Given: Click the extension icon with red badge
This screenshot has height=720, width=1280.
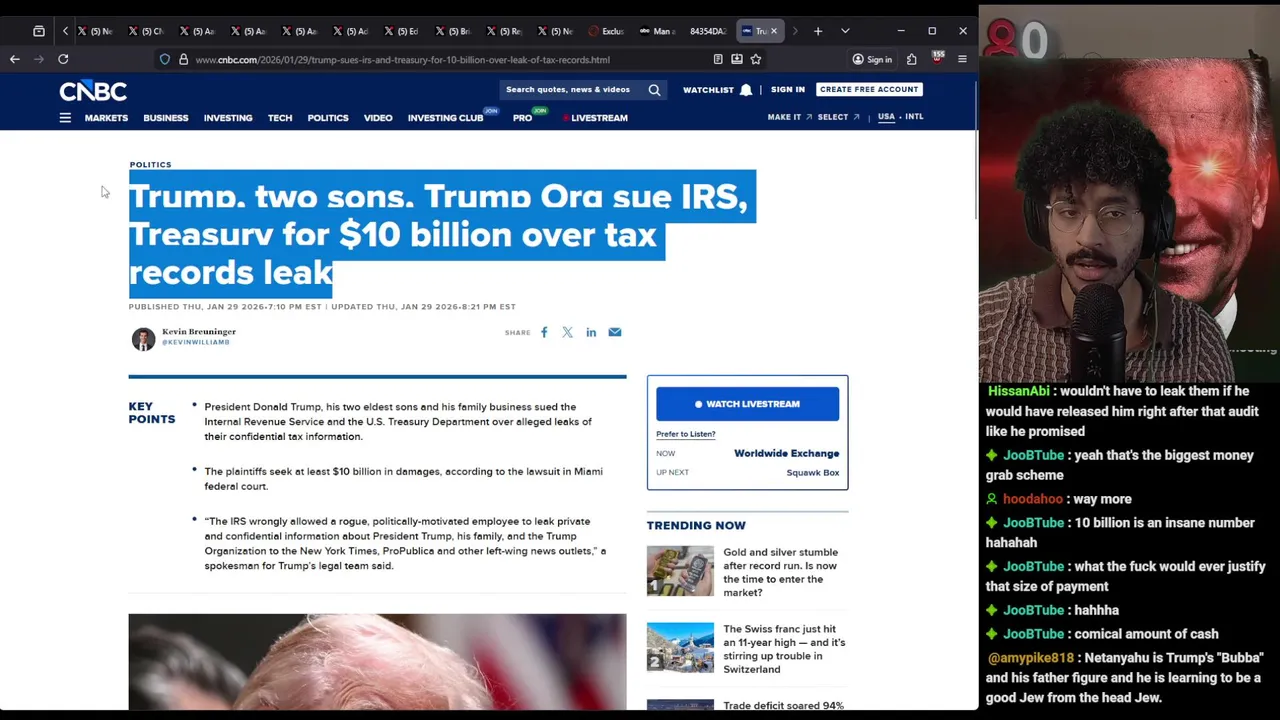Looking at the screenshot, I should point(937,58).
